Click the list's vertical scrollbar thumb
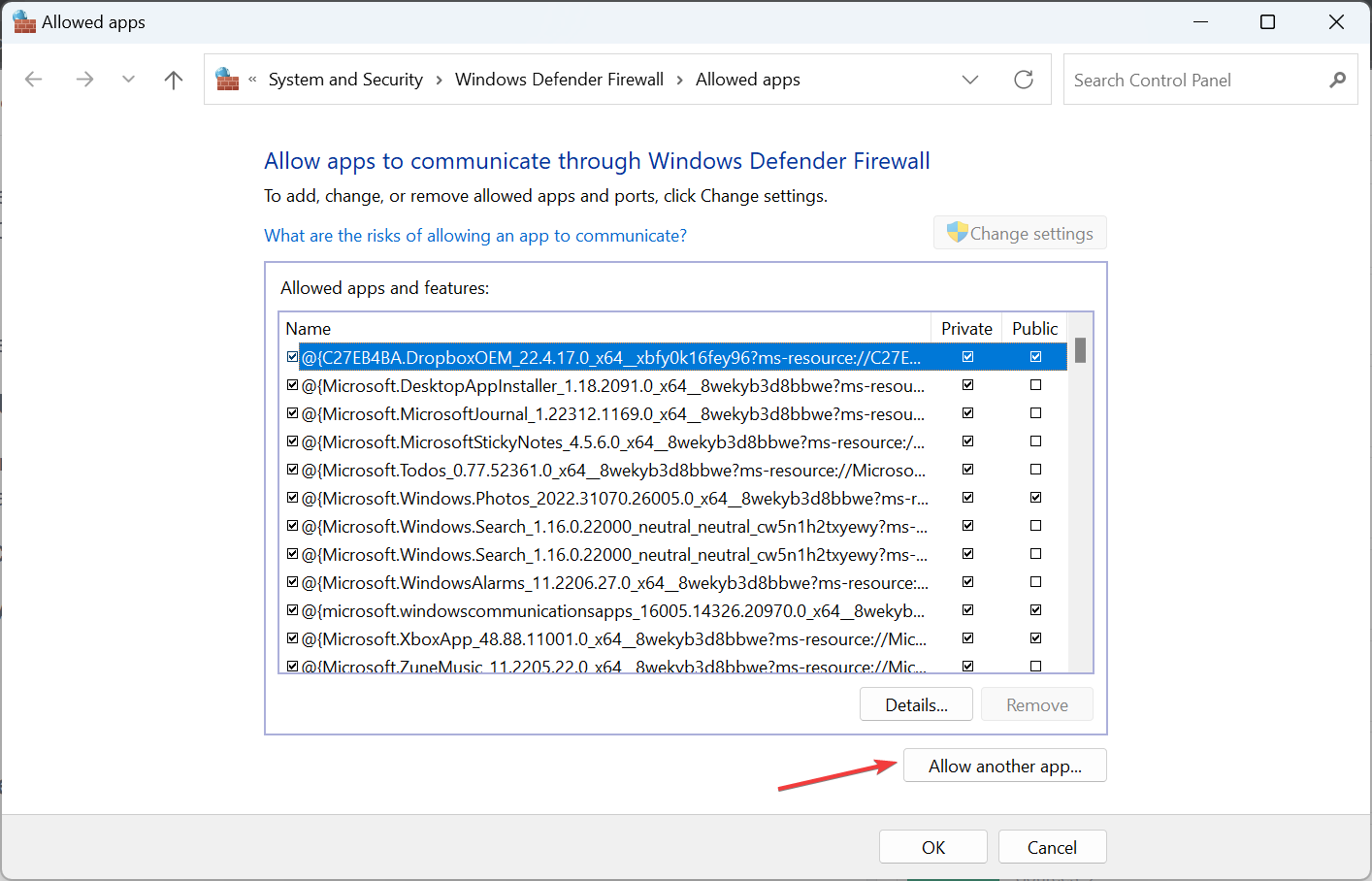This screenshot has width=1372, height=881. (1081, 350)
